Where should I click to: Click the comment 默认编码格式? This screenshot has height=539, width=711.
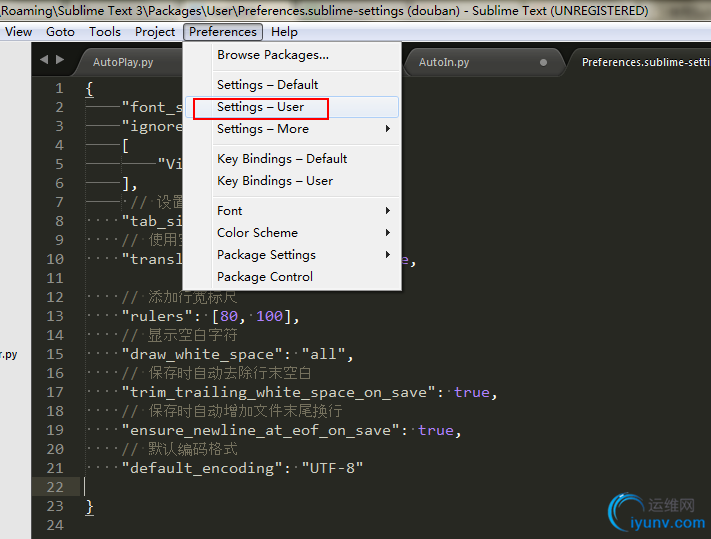click(192, 449)
